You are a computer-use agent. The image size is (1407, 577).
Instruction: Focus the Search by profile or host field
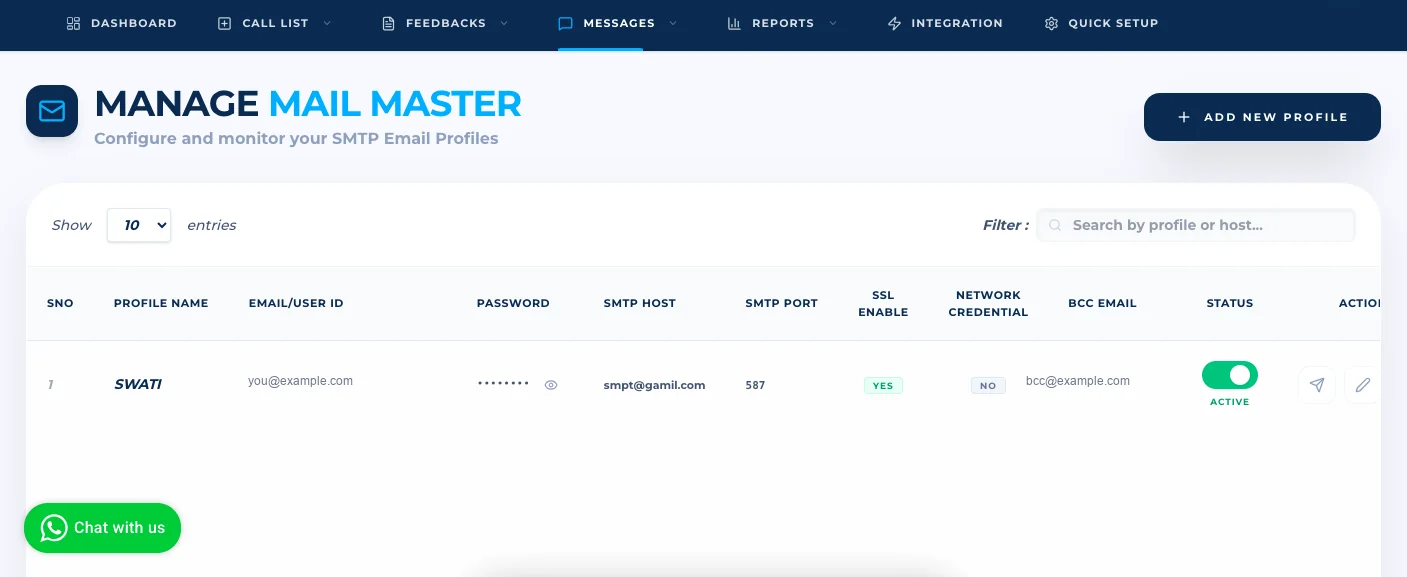click(1196, 225)
